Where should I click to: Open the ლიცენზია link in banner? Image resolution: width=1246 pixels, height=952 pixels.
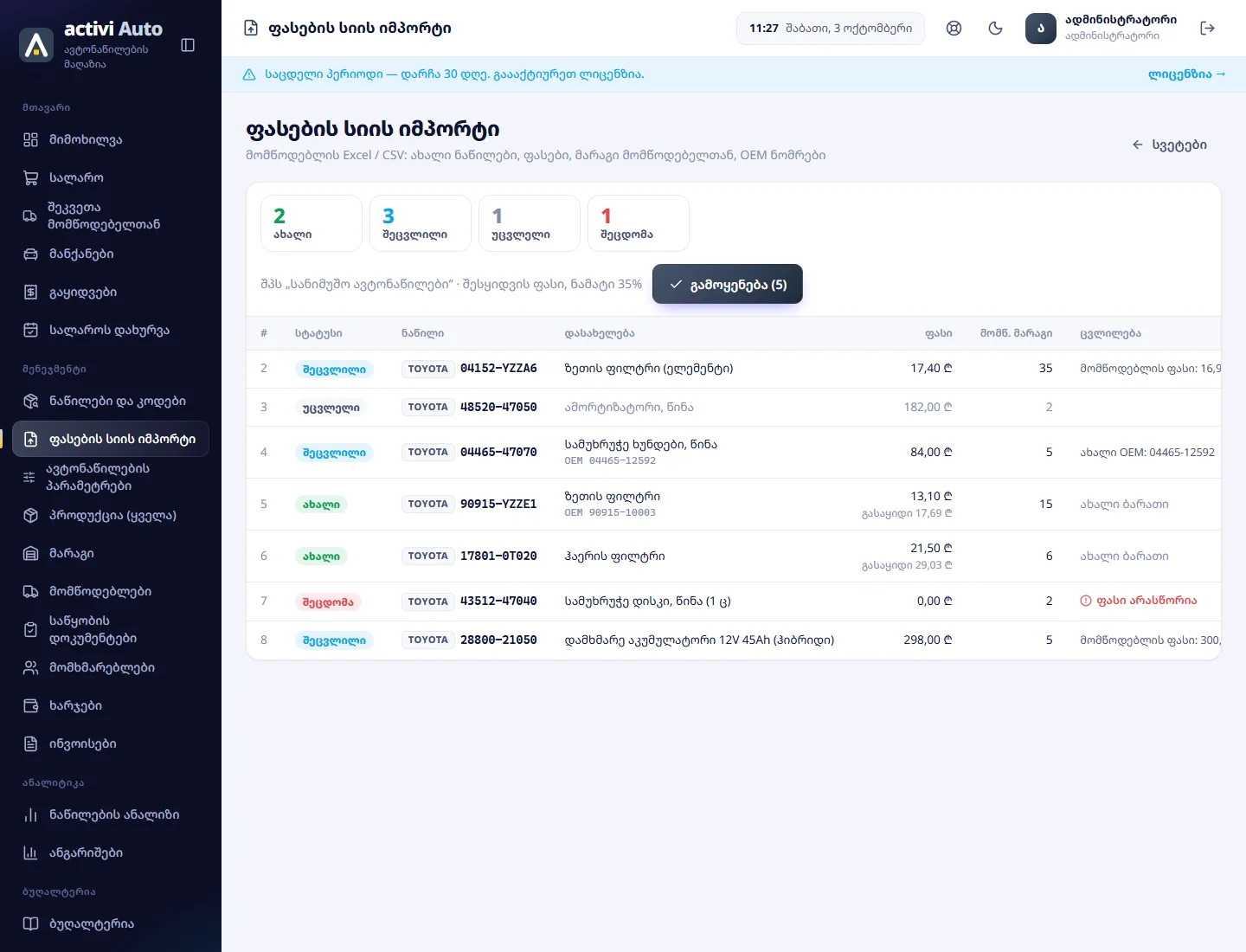pyautogui.click(x=1186, y=74)
